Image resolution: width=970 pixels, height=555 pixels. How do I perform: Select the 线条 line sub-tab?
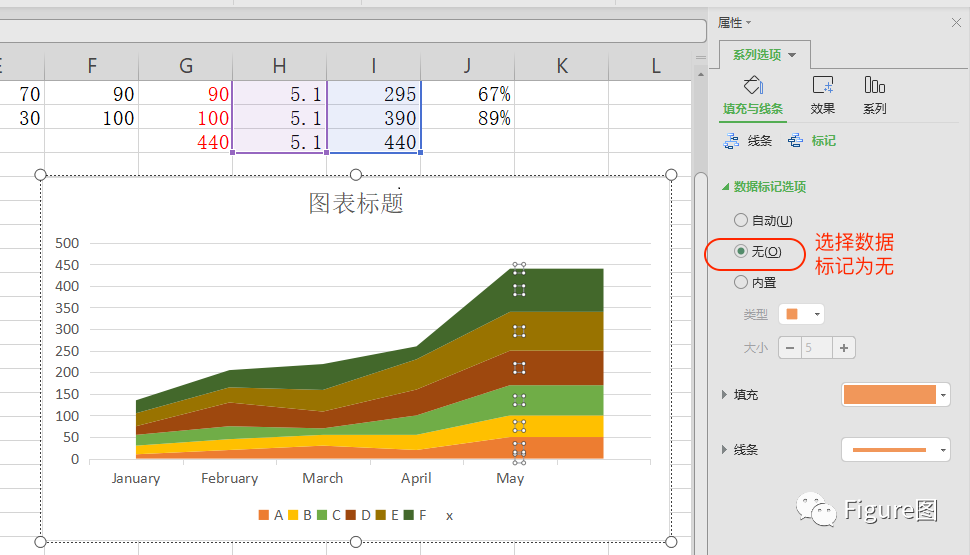pyautogui.click(x=748, y=141)
